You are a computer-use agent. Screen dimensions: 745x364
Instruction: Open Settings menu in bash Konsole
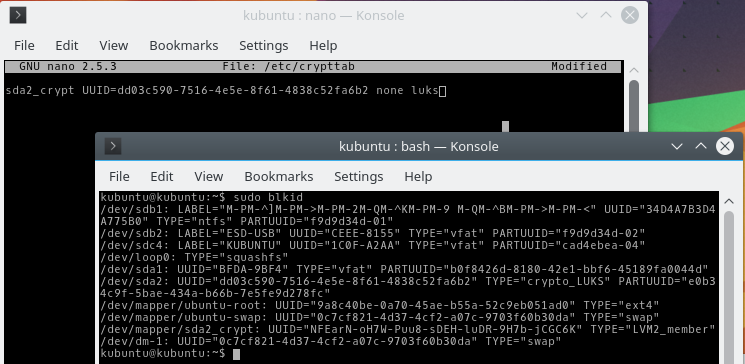[x=359, y=177]
